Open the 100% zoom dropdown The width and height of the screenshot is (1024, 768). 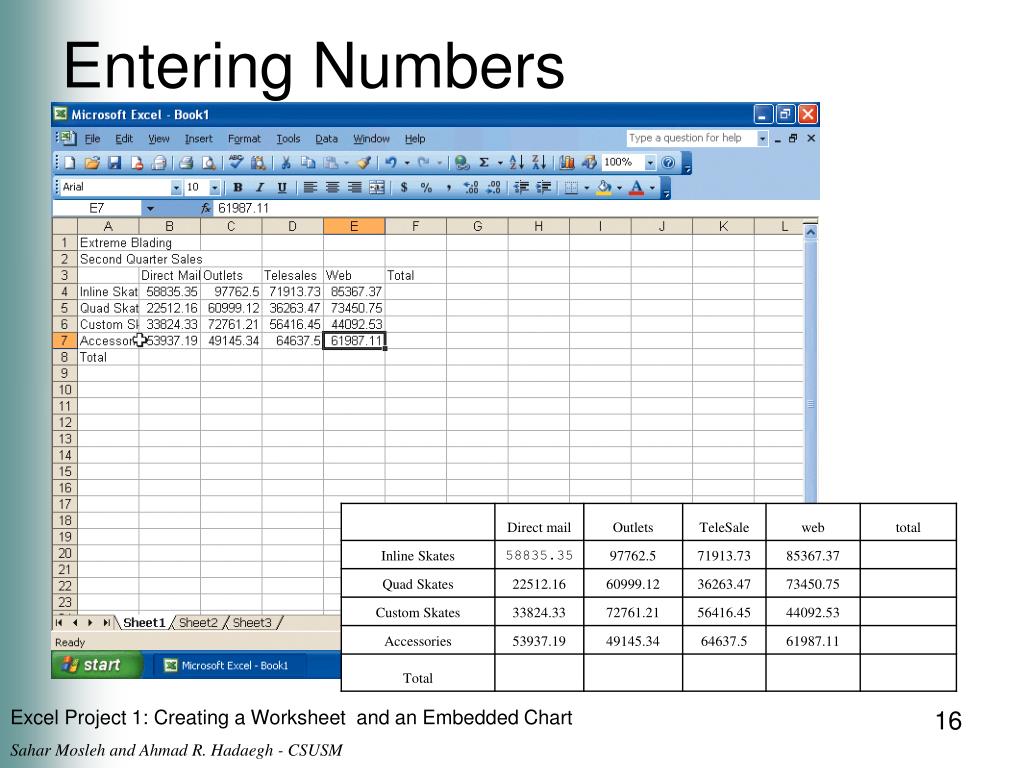(650, 163)
